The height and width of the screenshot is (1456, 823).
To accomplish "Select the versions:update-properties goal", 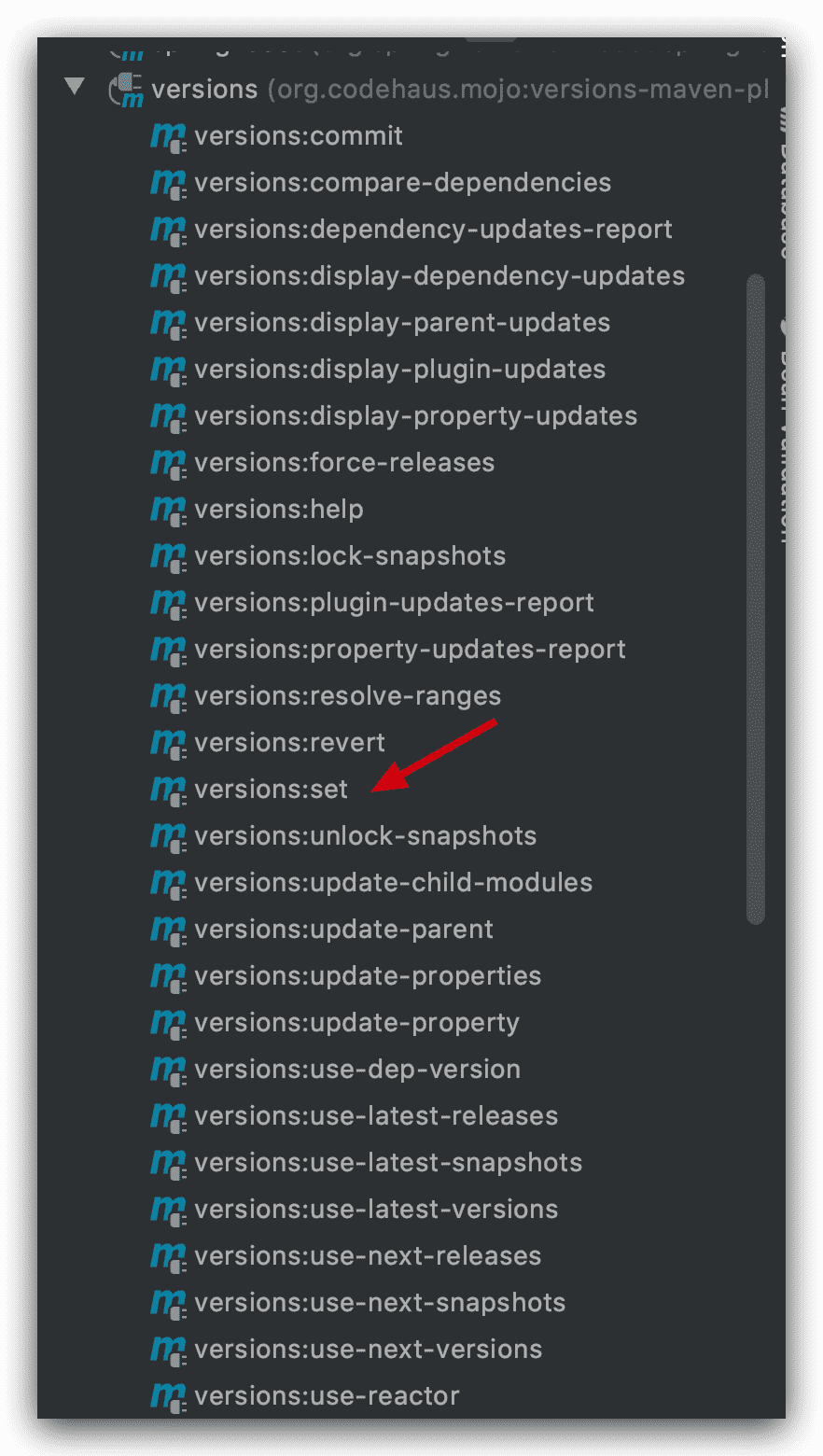I will (x=368, y=976).
